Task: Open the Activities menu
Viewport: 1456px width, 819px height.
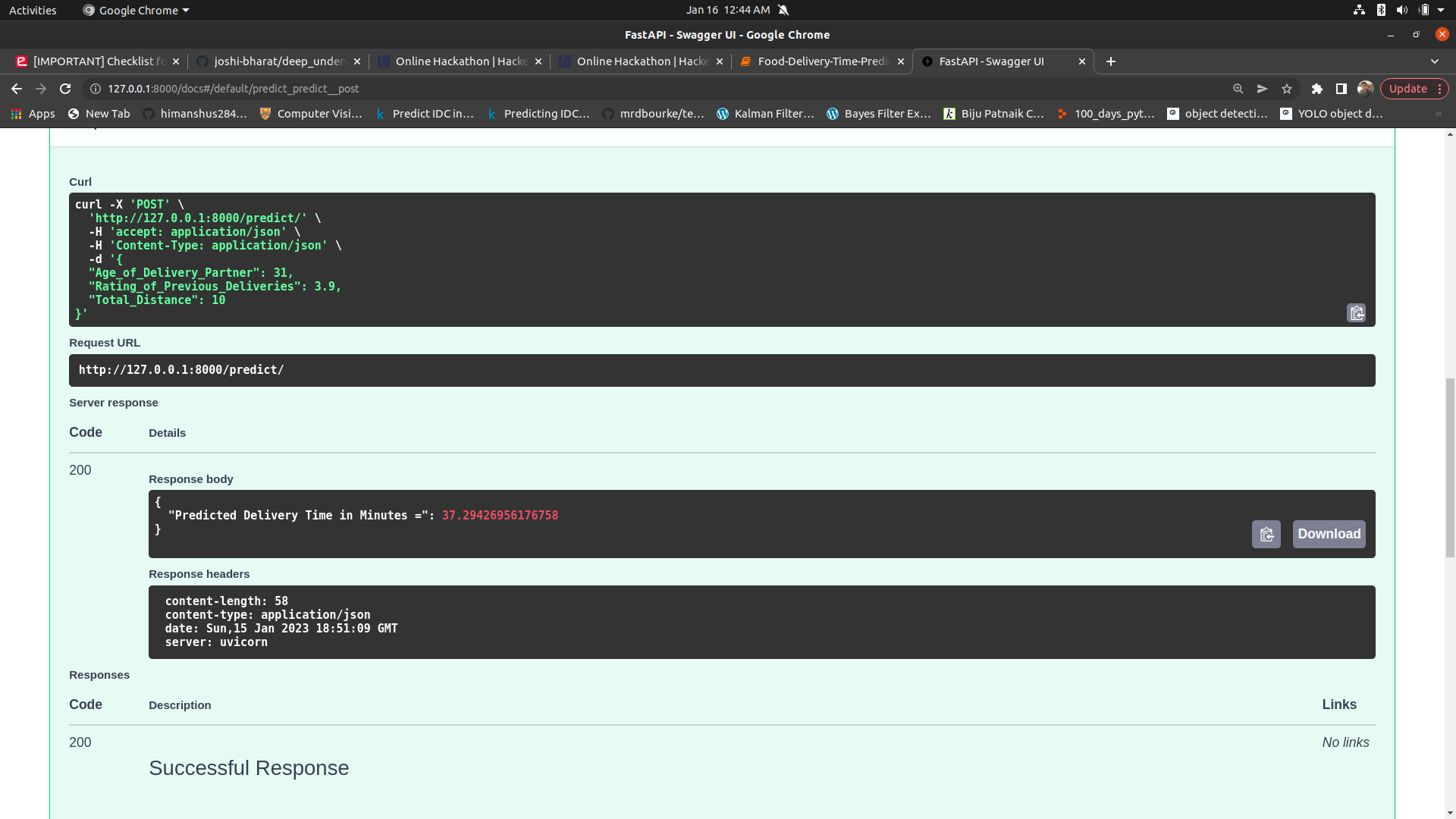Action: [x=32, y=10]
